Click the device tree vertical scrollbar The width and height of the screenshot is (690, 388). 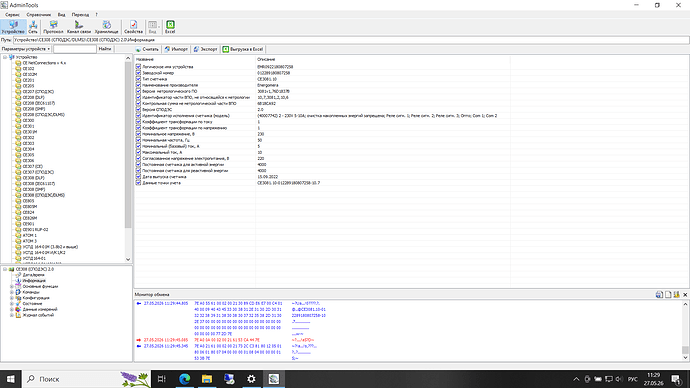[128, 145]
